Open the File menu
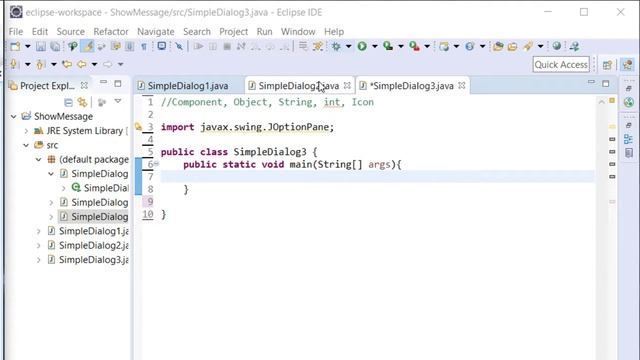The image size is (640, 360). [x=16, y=31]
